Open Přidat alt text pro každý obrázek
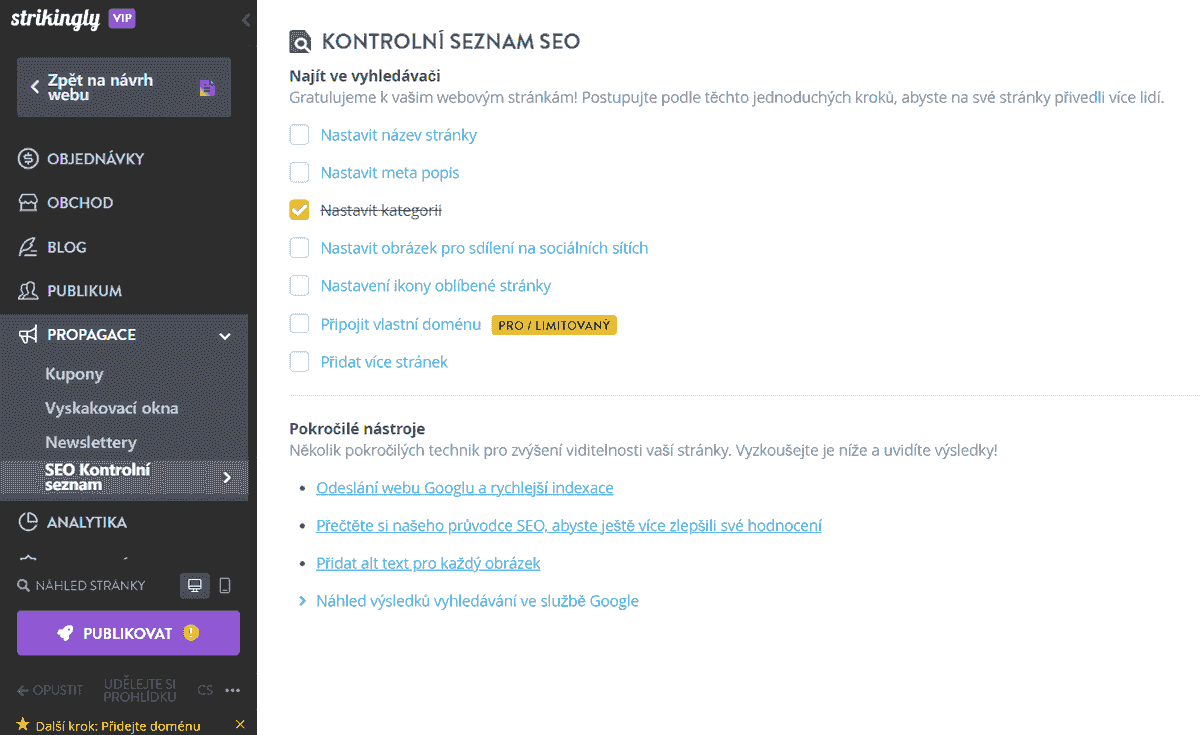 (x=428, y=563)
